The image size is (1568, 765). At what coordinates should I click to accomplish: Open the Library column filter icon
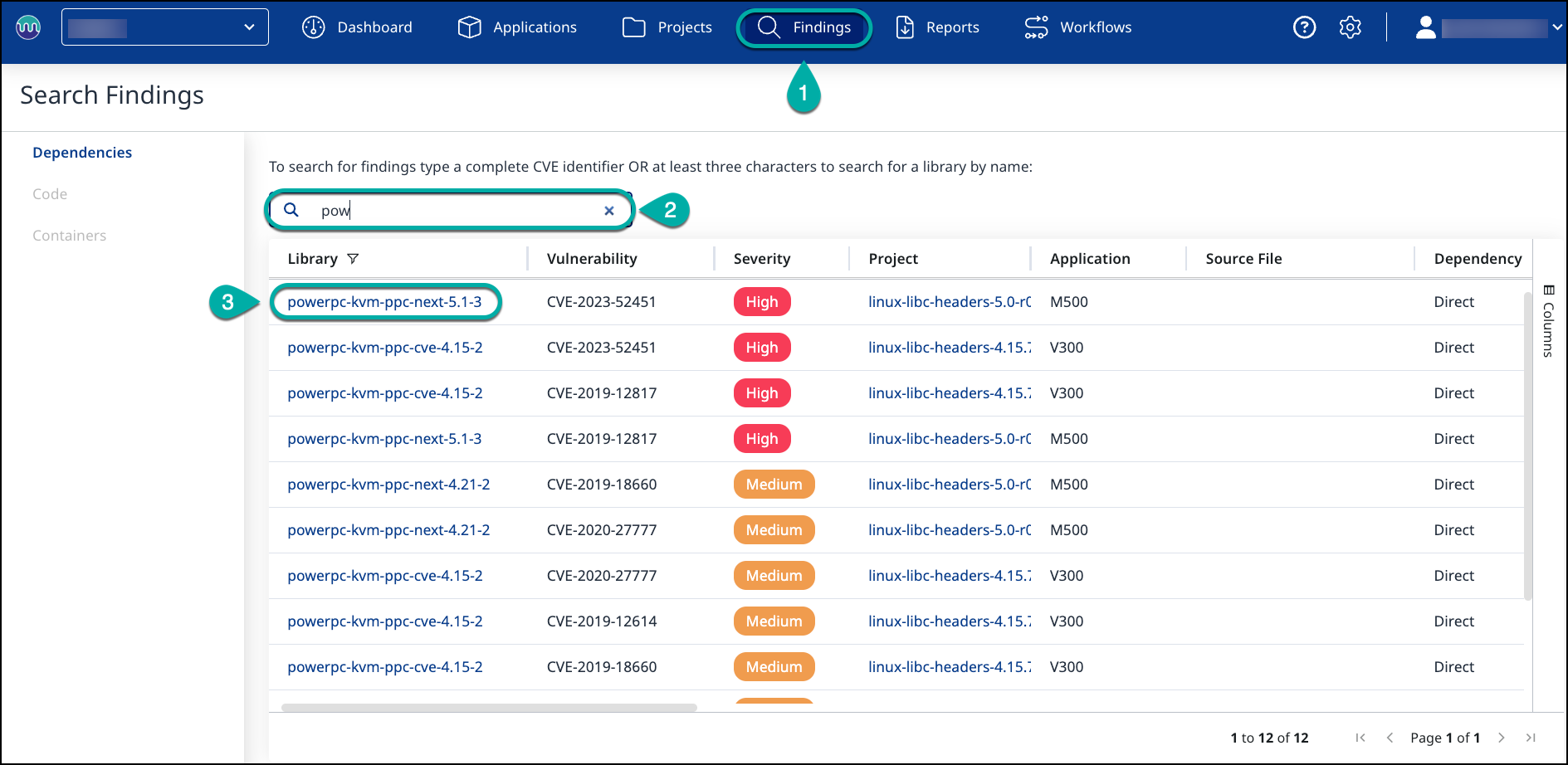[x=353, y=259]
